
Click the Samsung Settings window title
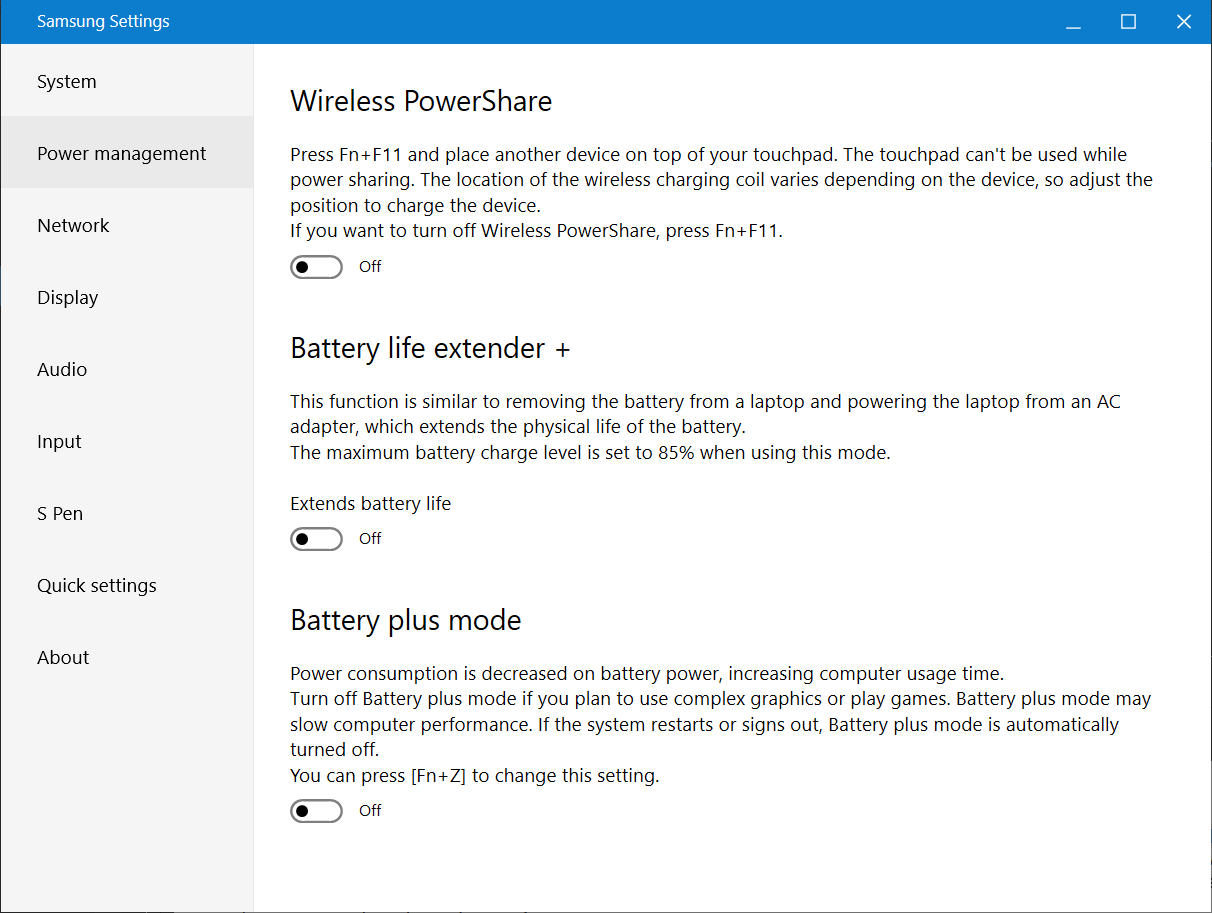103,21
